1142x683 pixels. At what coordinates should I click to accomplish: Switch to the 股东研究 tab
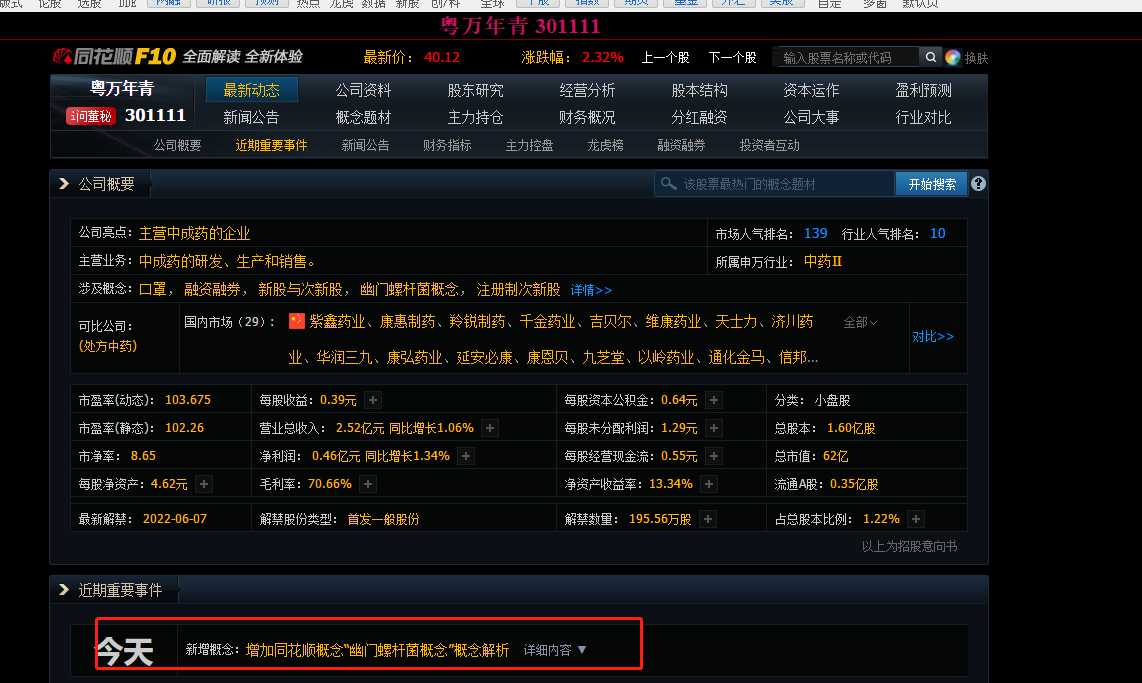pos(476,90)
